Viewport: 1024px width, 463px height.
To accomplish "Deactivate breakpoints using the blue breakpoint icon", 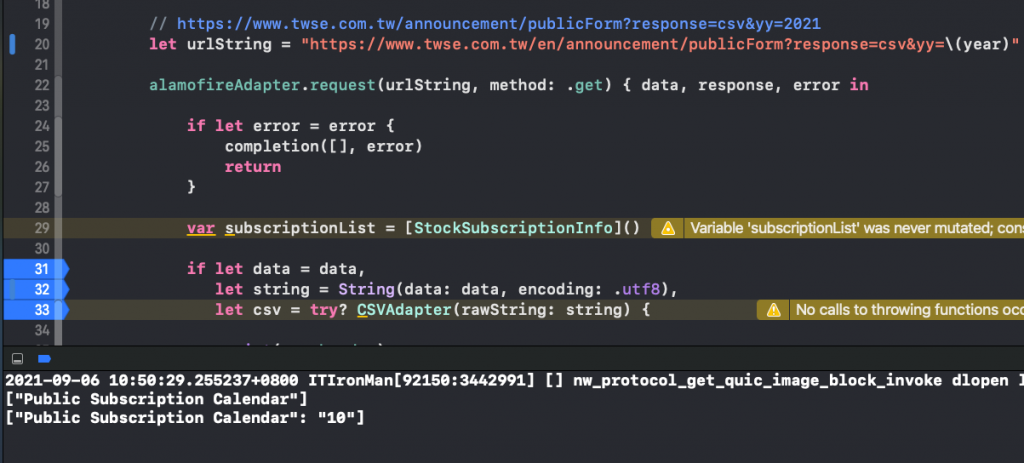I will tap(43, 357).
